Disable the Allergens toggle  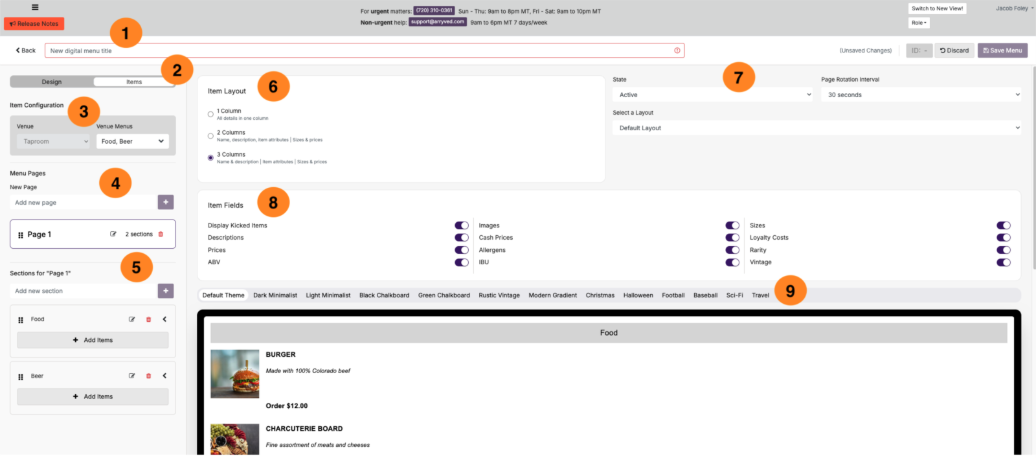tap(732, 250)
